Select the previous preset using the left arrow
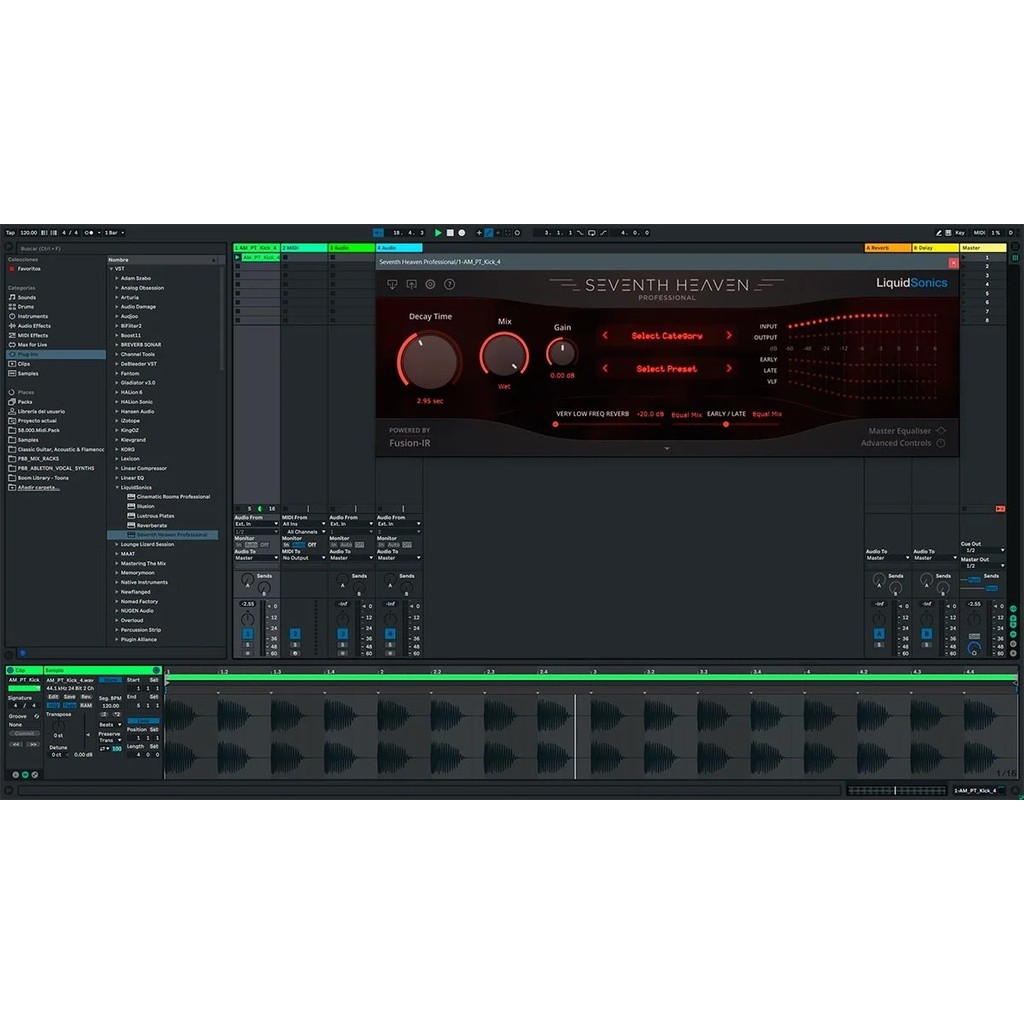The image size is (1024, 1024). [605, 368]
